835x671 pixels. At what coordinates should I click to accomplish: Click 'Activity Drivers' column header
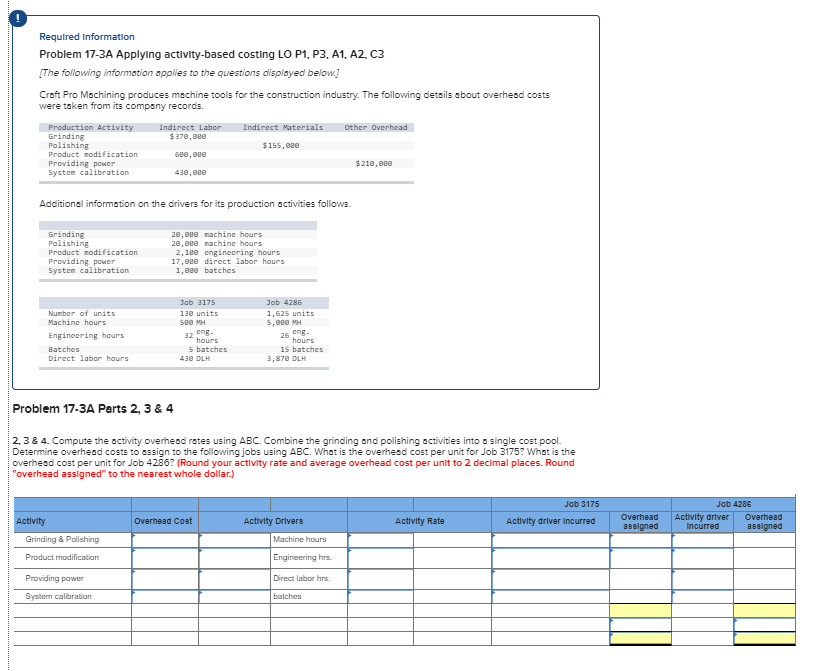[x=273, y=521]
